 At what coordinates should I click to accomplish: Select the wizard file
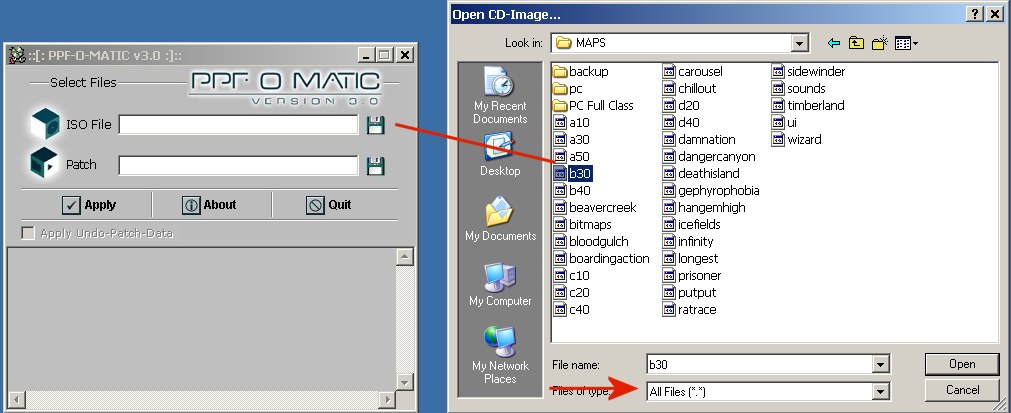click(797, 139)
